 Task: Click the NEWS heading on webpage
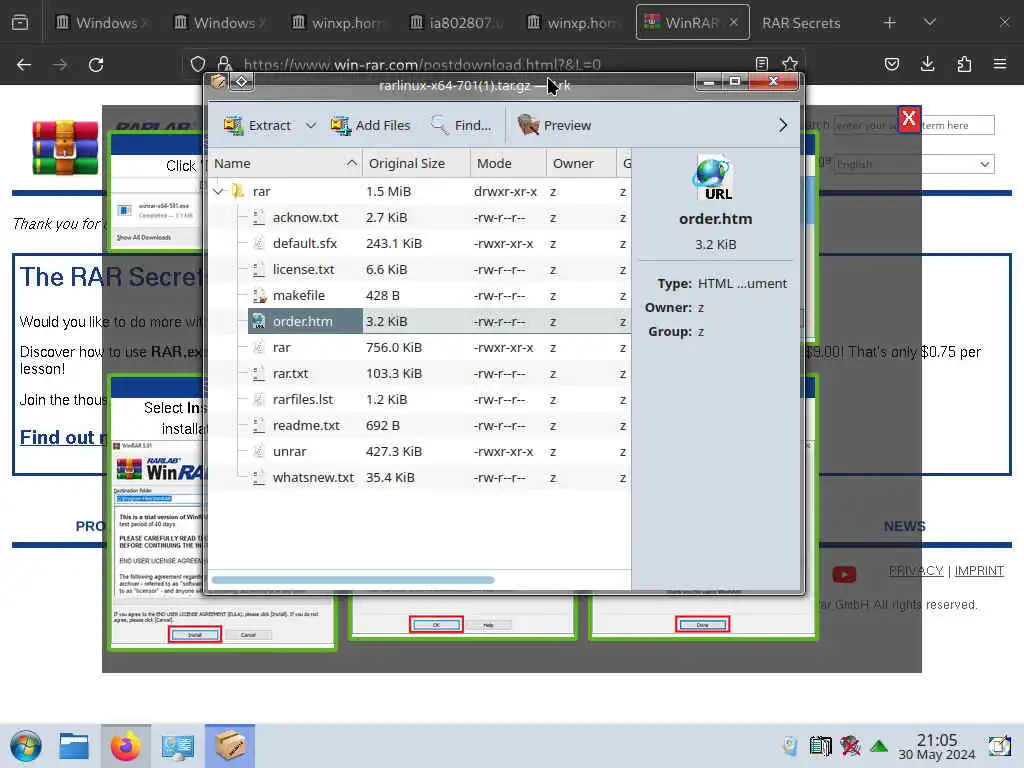click(x=904, y=526)
